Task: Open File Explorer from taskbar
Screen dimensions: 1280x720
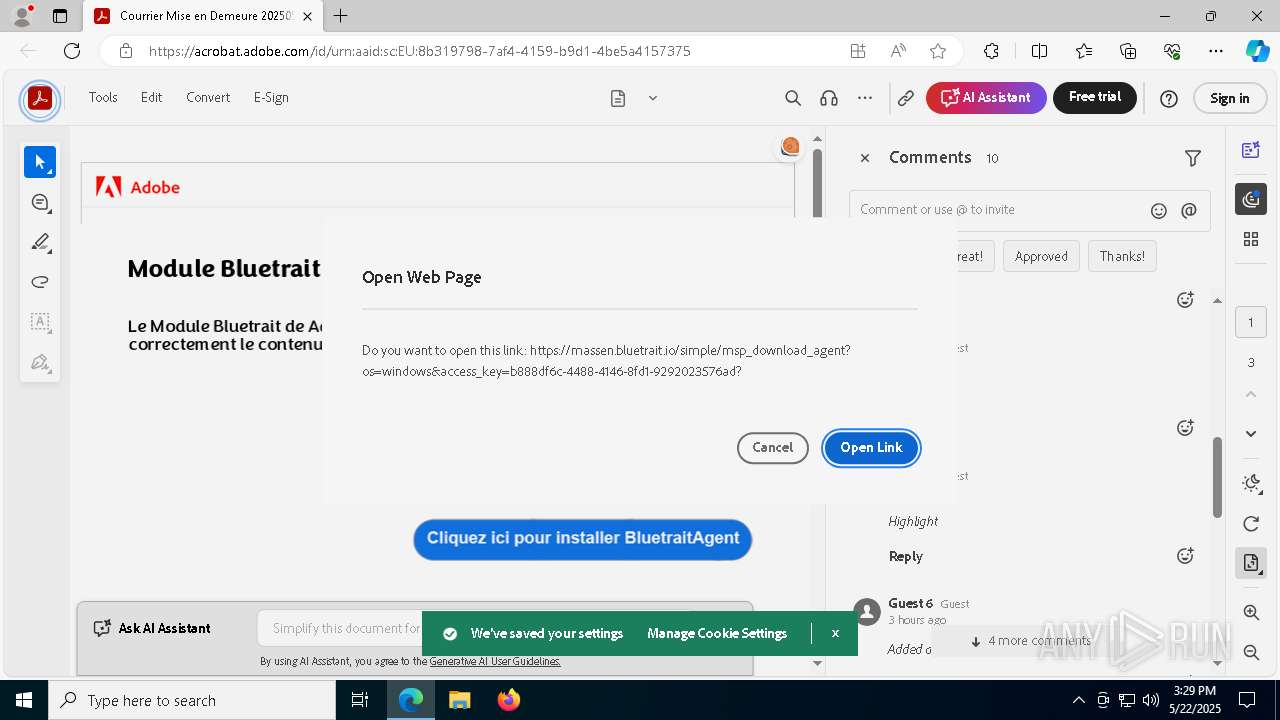Action: pyautogui.click(x=459, y=700)
